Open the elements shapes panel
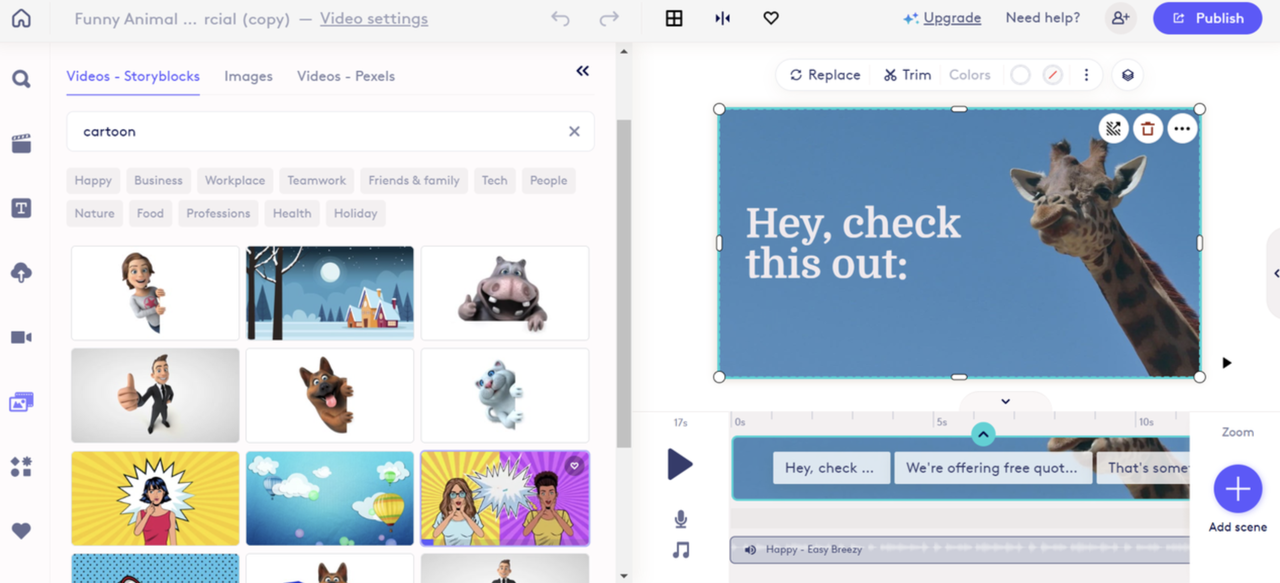 click(21, 466)
